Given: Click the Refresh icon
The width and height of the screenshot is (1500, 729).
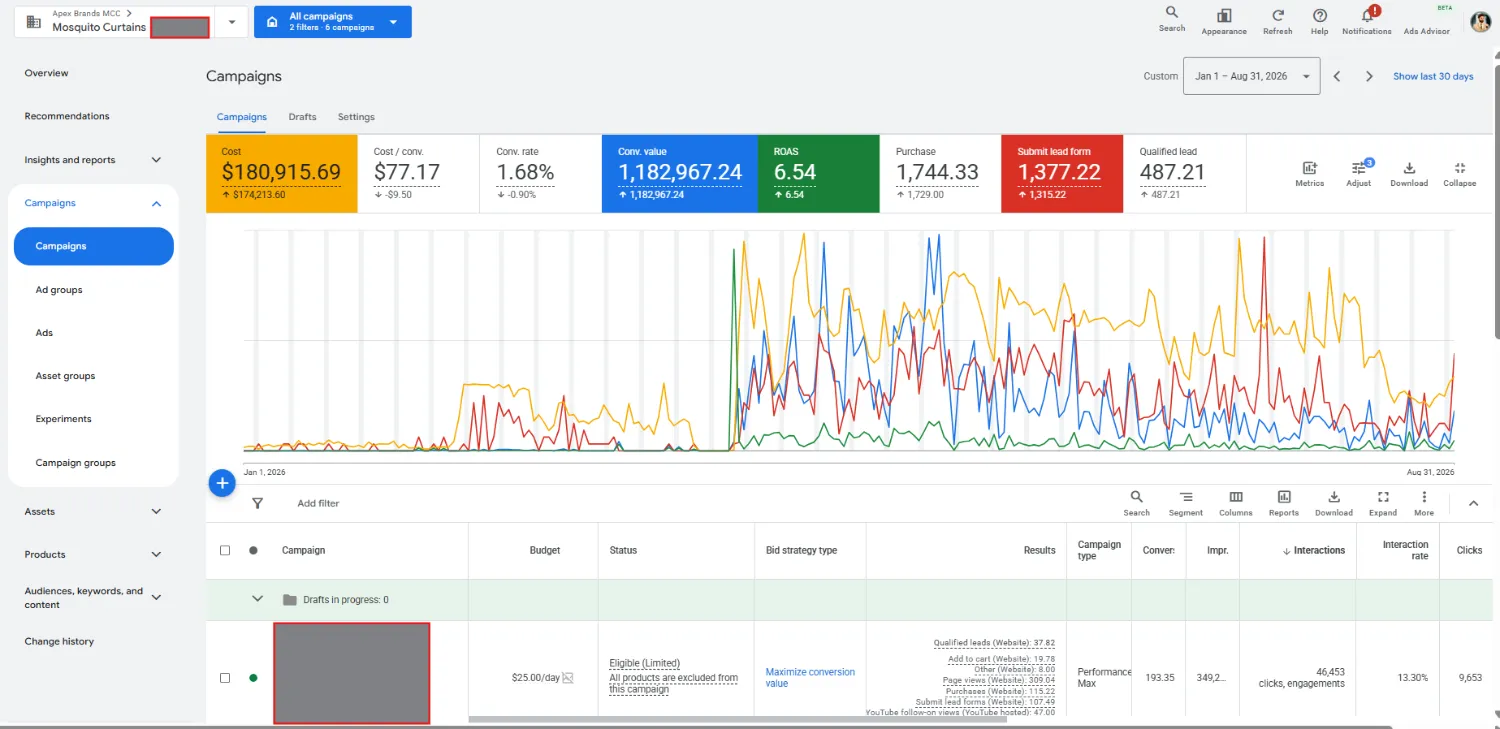Looking at the screenshot, I should [x=1277, y=21].
